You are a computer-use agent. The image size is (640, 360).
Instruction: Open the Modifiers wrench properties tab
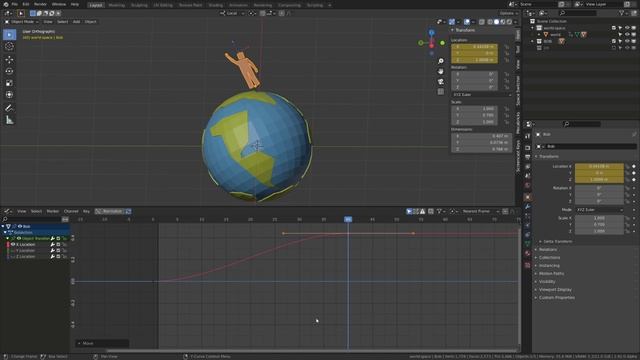pyautogui.click(x=528, y=207)
